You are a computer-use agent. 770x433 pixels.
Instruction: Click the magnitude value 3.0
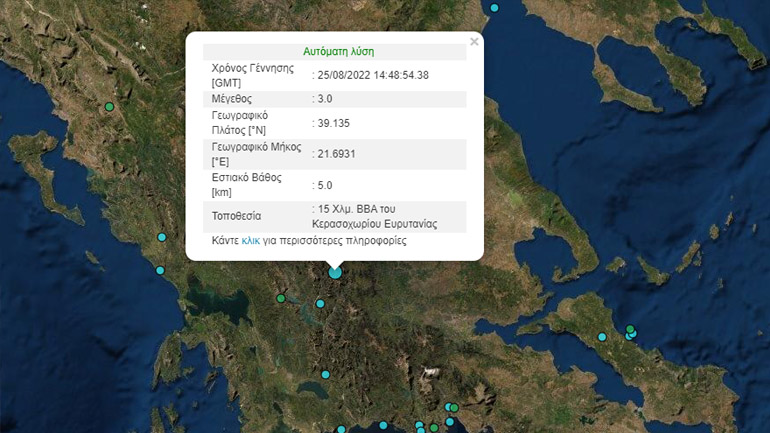point(325,99)
